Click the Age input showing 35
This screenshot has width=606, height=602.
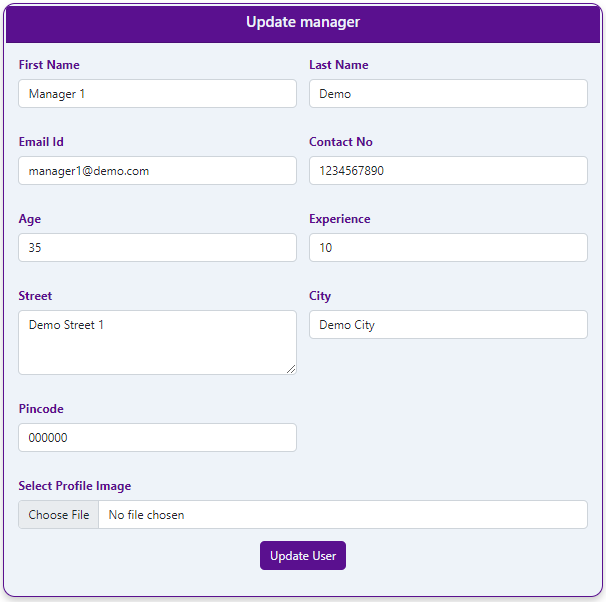point(157,247)
